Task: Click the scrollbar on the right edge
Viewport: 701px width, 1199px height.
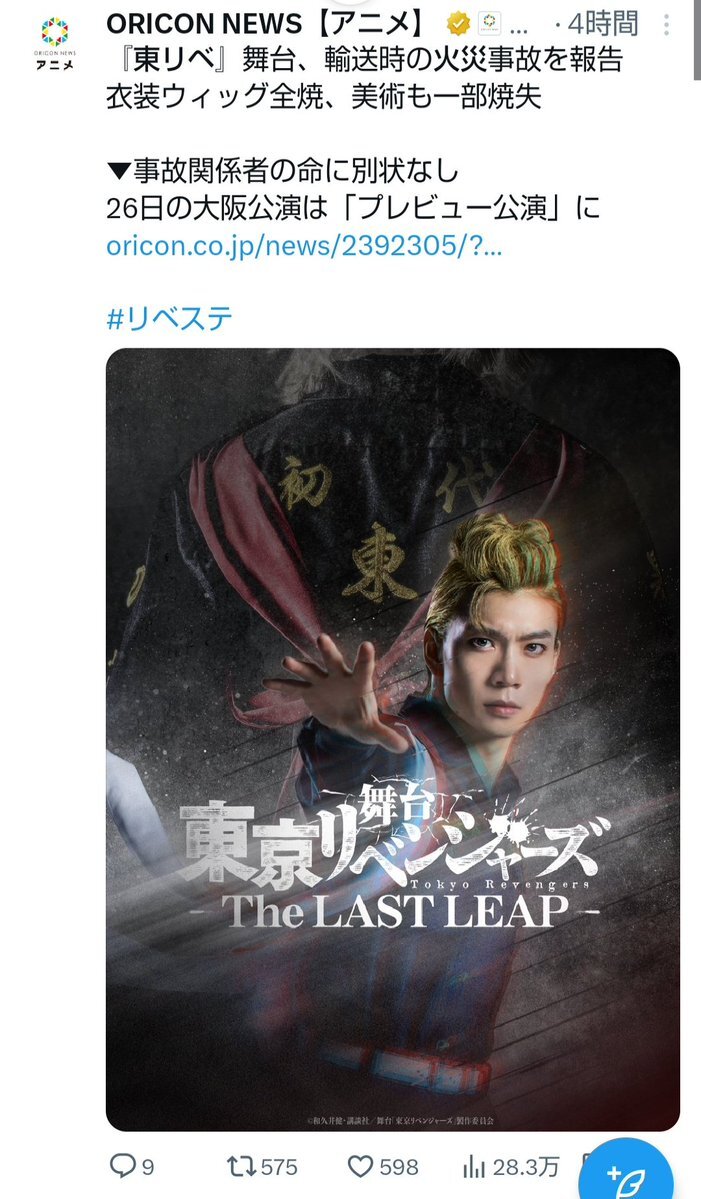Action: pyautogui.click(x=697, y=38)
